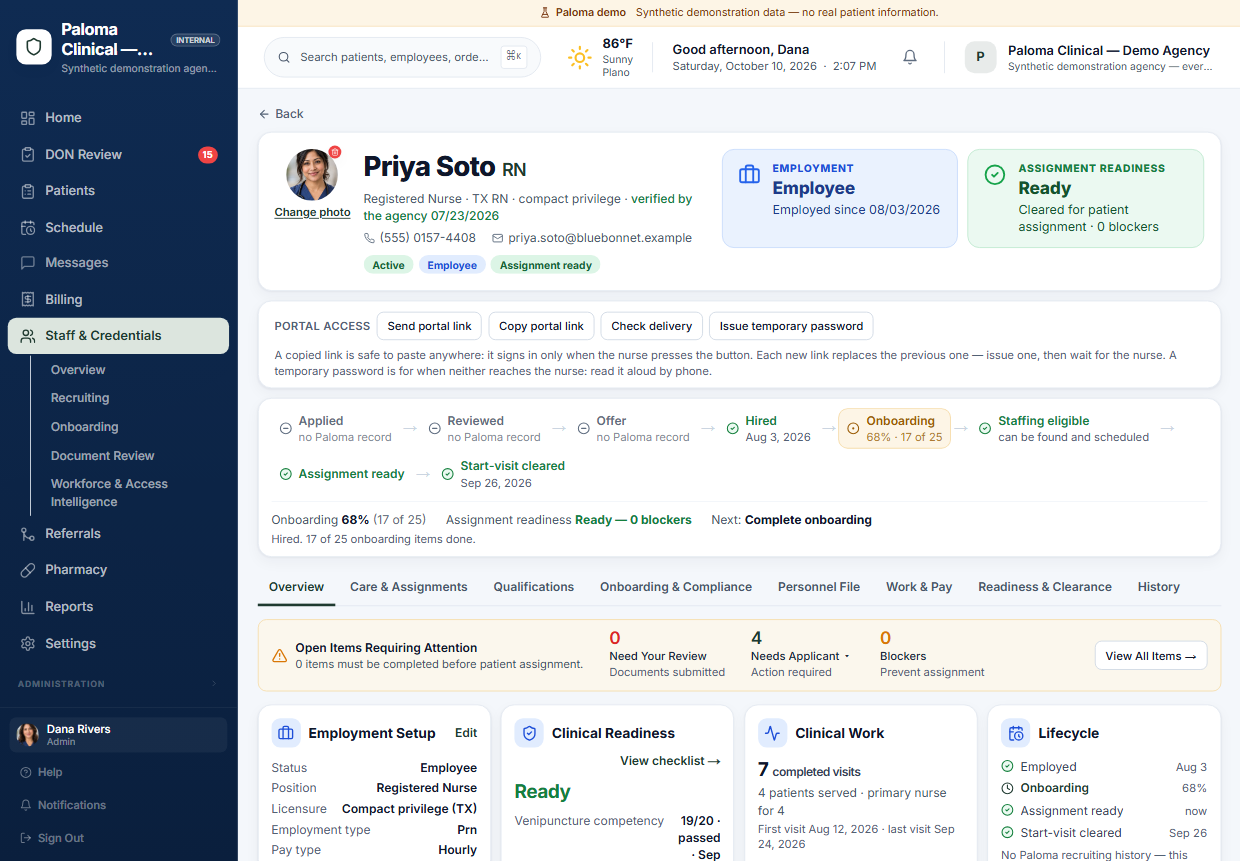
Task: Select Staff & Credentials in sidebar
Action: point(118,336)
